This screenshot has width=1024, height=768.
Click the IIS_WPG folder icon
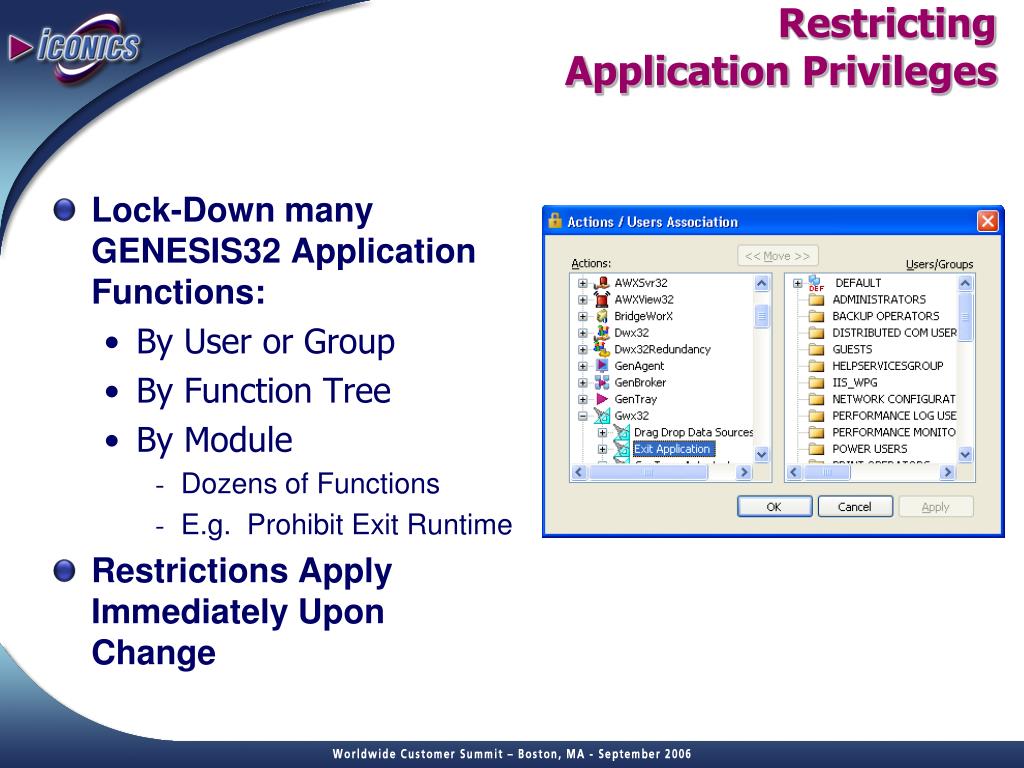816,383
